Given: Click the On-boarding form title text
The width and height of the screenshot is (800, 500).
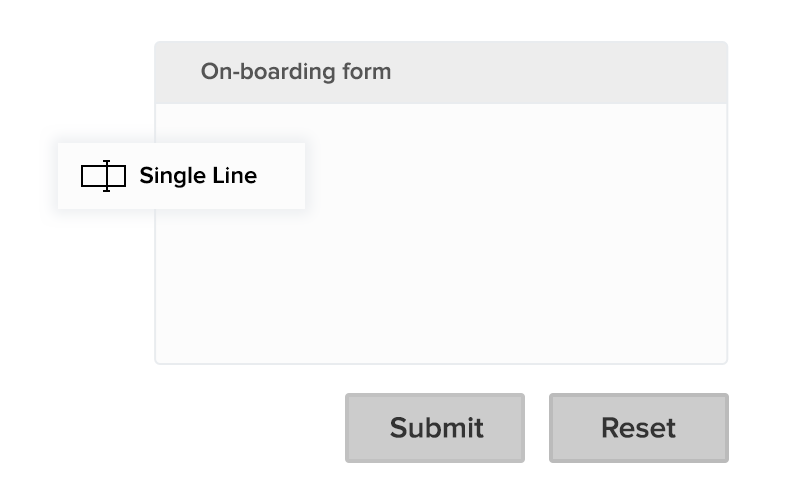Looking at the screenshot, I should [x=296, y=72].
